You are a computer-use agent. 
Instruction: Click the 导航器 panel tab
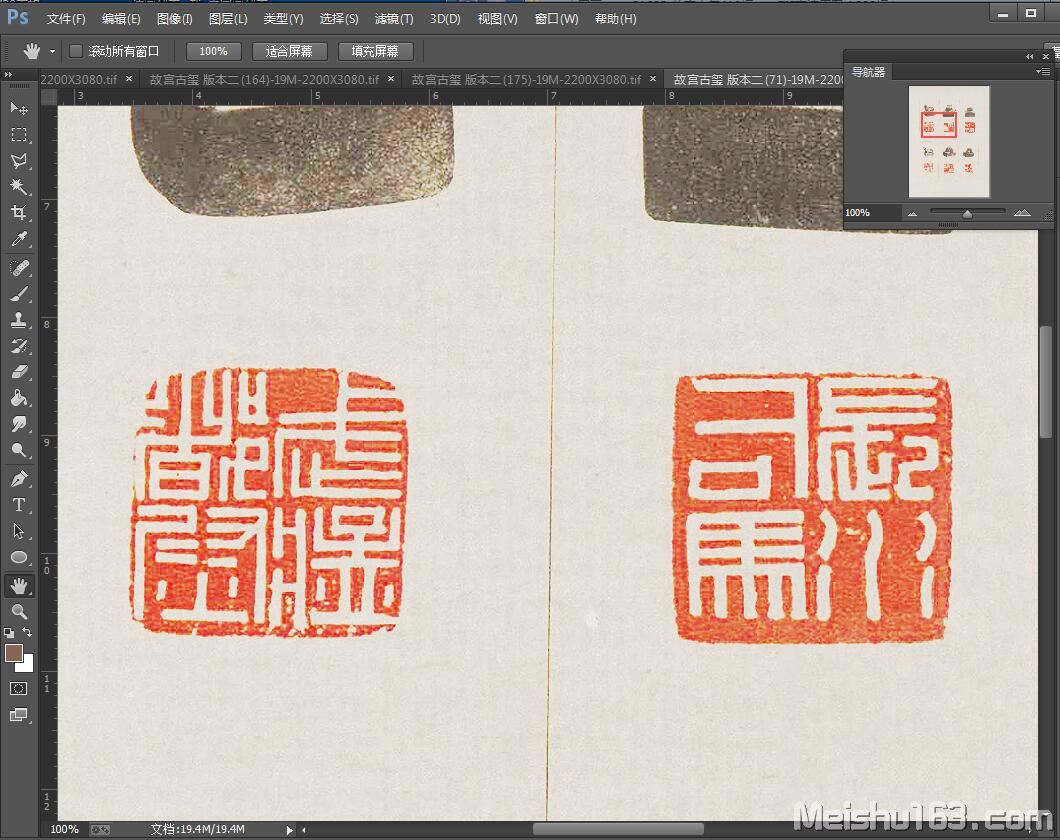868,72
